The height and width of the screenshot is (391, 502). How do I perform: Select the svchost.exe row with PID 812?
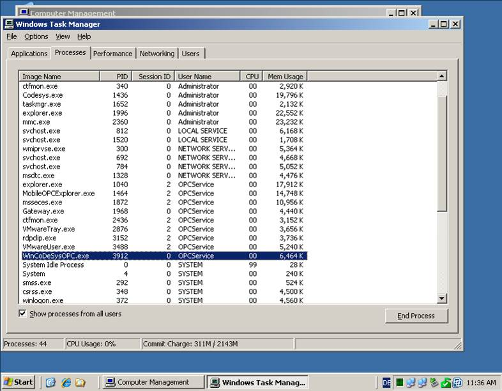pyautogui.click(x=163, y=131)
